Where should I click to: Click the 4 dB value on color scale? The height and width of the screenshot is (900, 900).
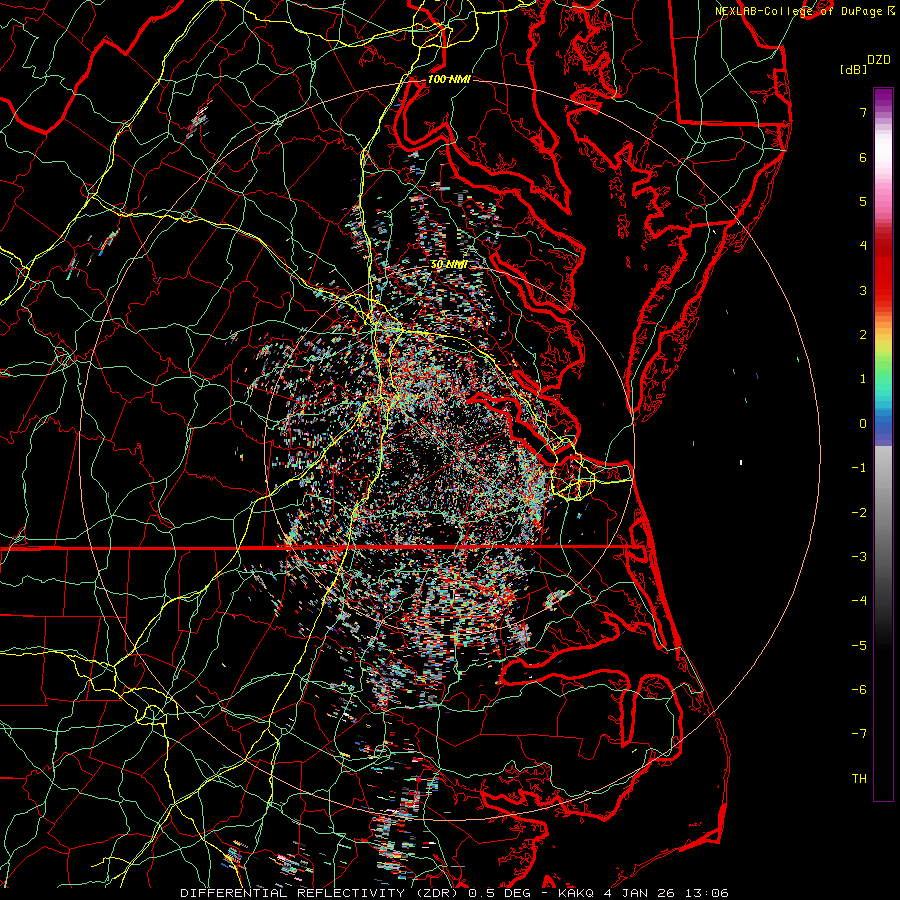pos(863,246)
